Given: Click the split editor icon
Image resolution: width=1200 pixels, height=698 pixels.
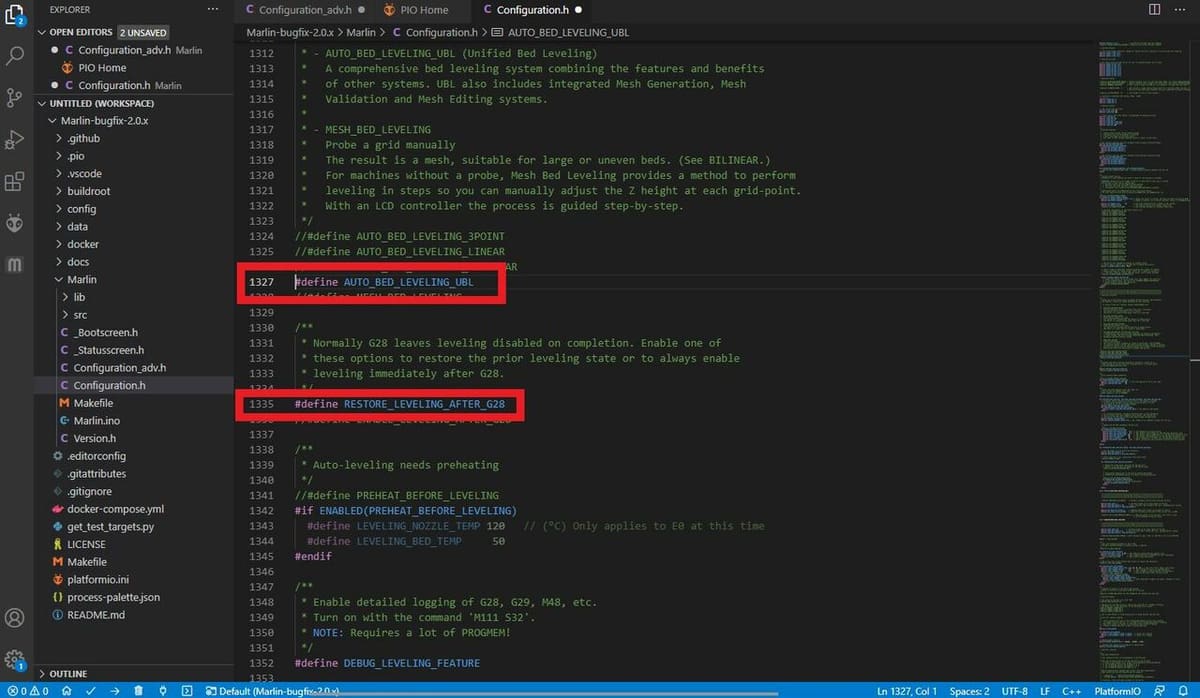Looking at the screenshot, I should pyautogui.click(x=1154, y=10).
